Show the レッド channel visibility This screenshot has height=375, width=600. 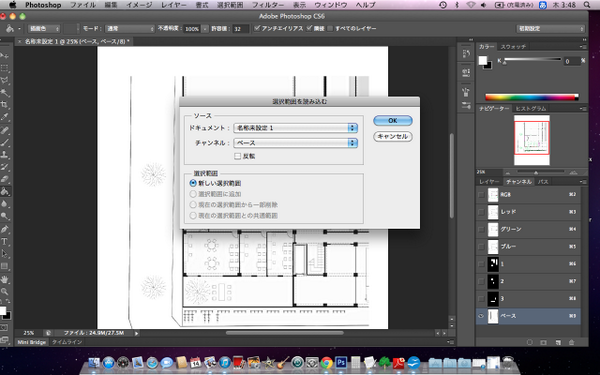pyautogui.click(x=481, y=212)
